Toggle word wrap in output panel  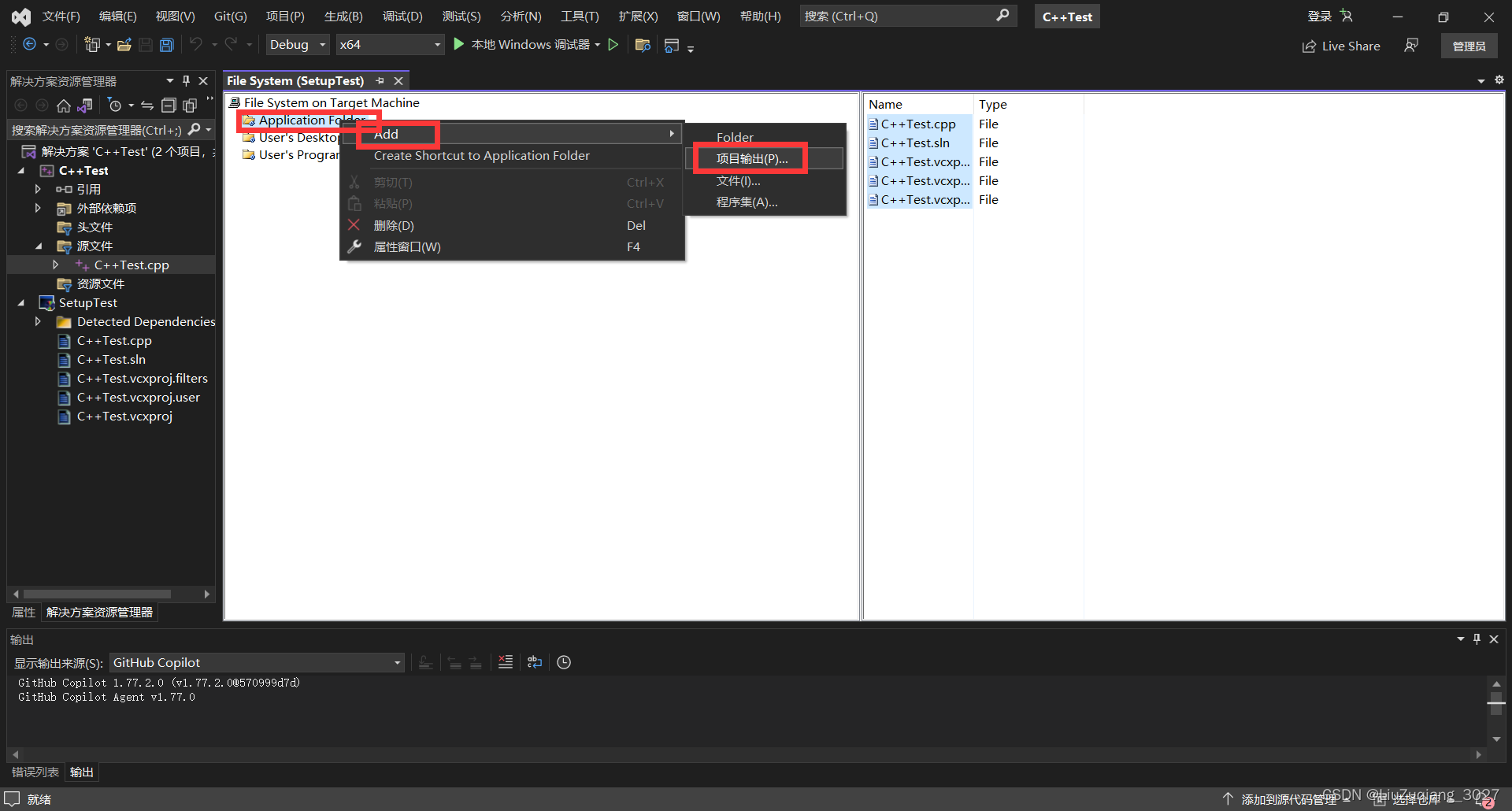[x=535, y=662]
